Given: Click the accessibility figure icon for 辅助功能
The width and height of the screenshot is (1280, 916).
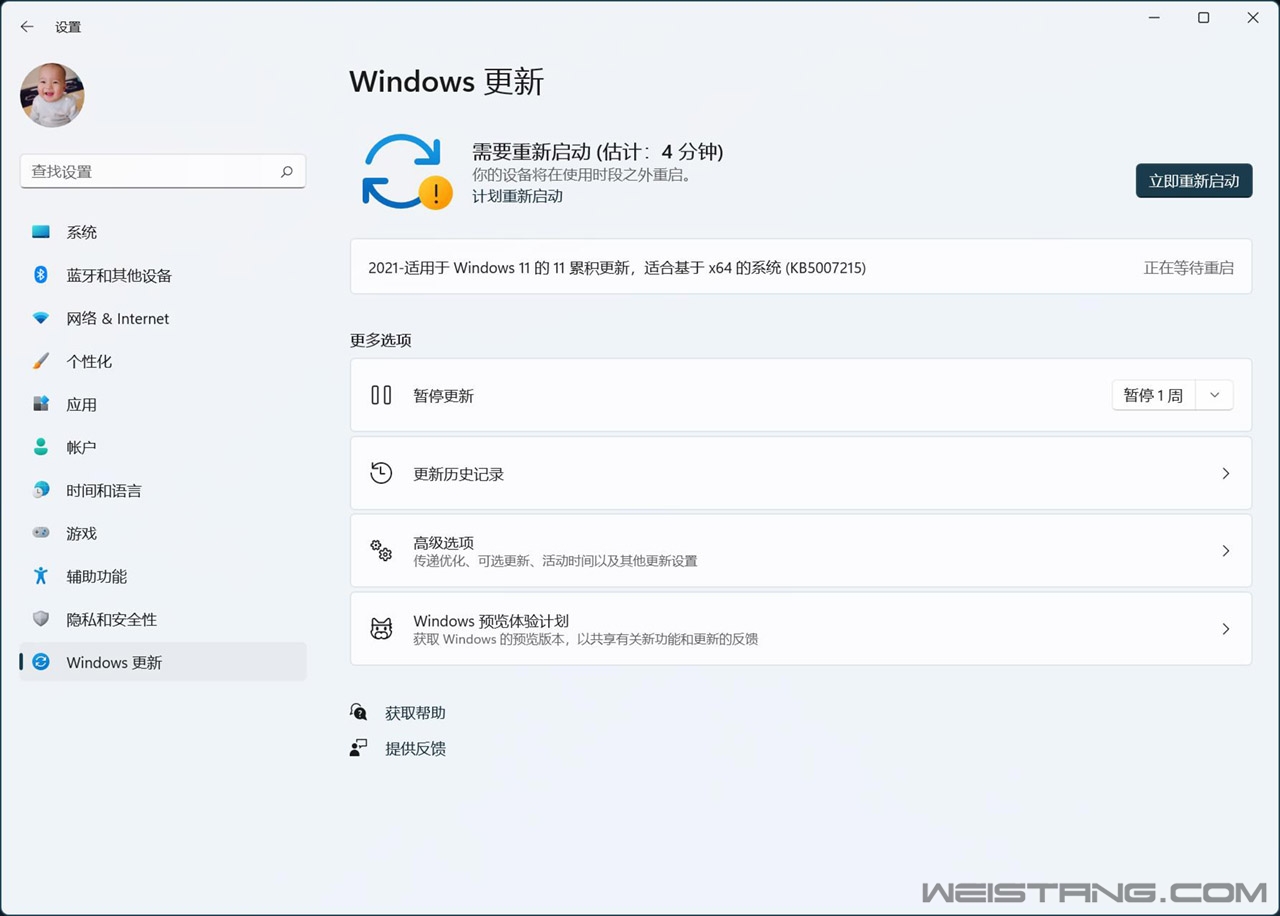Looking at the screenshot, I should point(41,576).
